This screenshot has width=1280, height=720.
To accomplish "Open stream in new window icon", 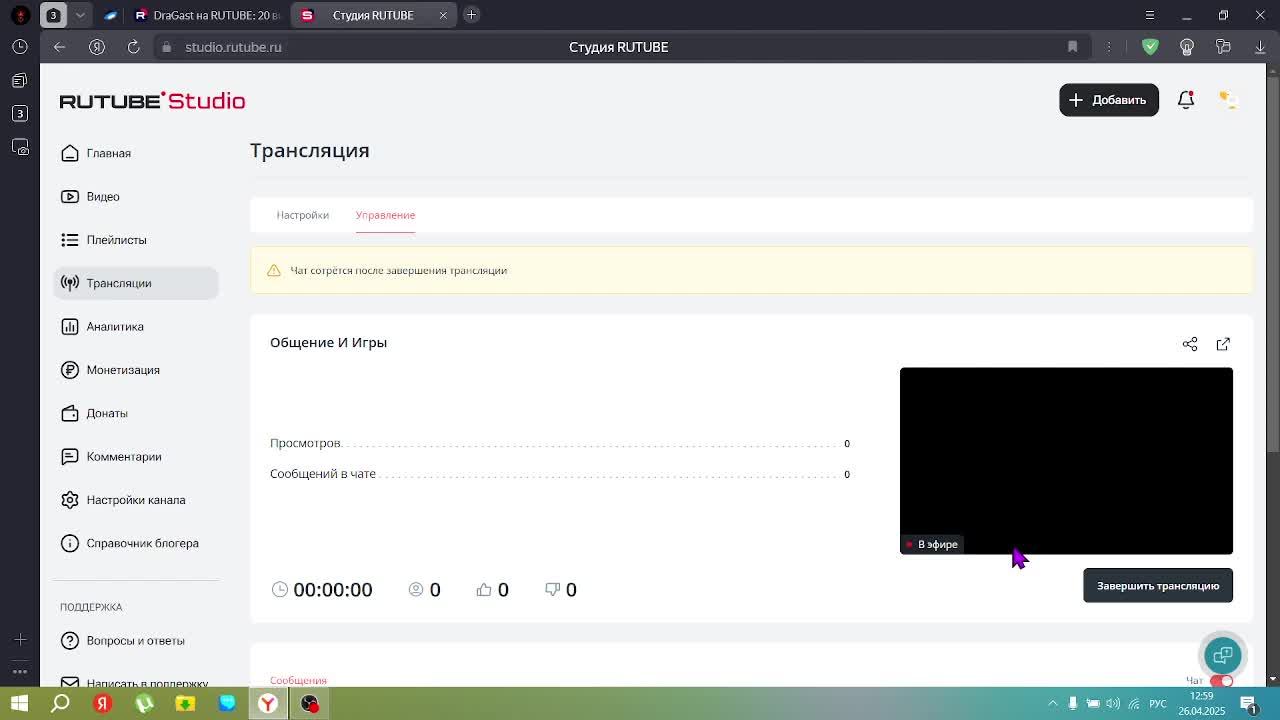I will click(x=1223, y=344).
